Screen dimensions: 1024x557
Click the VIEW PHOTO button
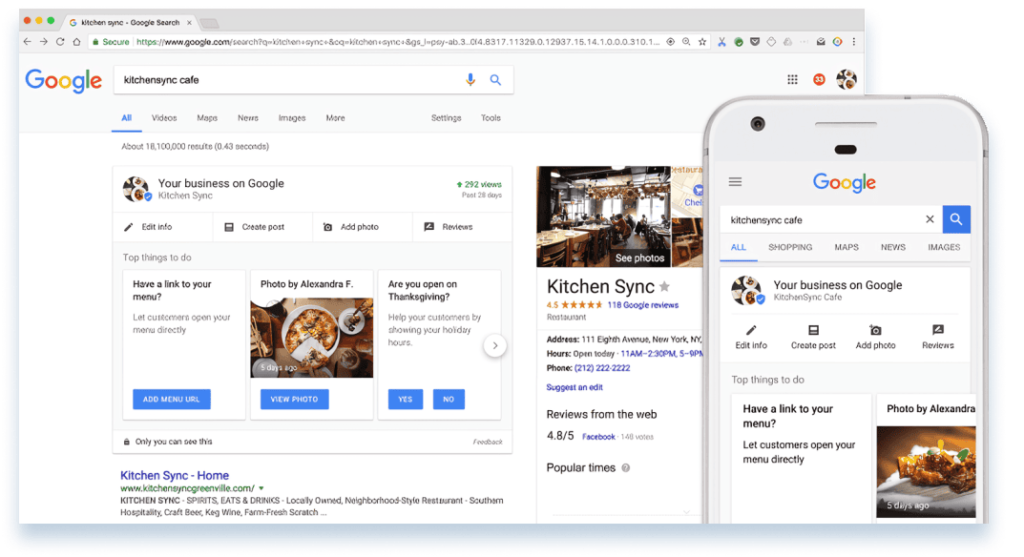(295, 399)
